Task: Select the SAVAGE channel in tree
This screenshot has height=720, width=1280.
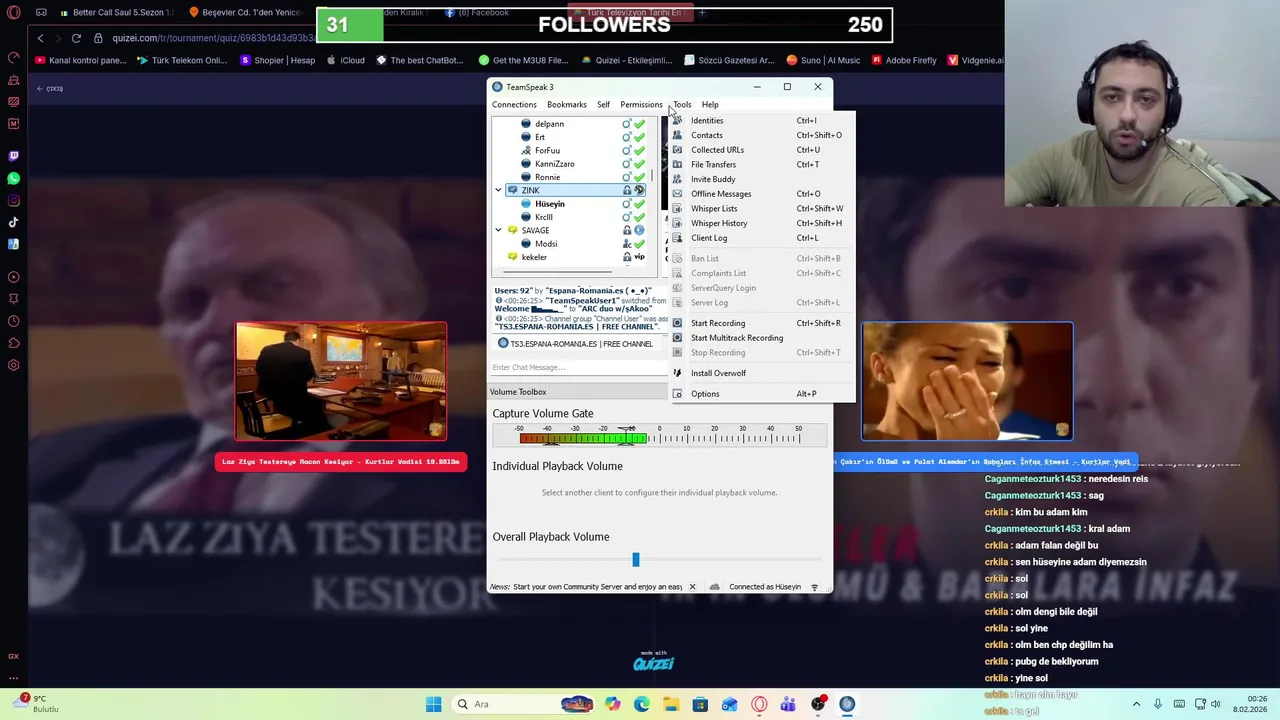Action: pos(535,230)
